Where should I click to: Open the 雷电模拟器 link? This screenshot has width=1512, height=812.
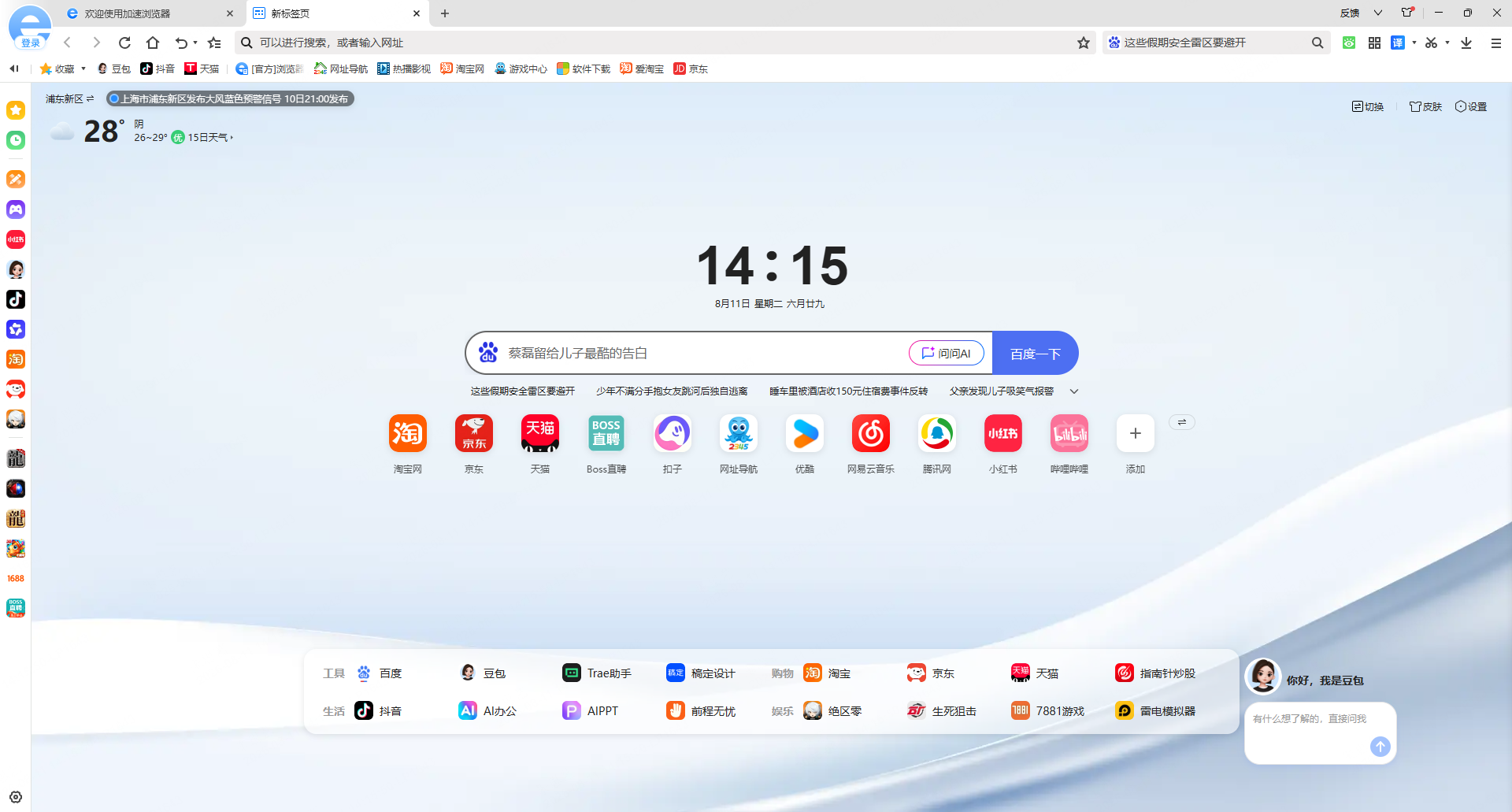[1155, 710]
